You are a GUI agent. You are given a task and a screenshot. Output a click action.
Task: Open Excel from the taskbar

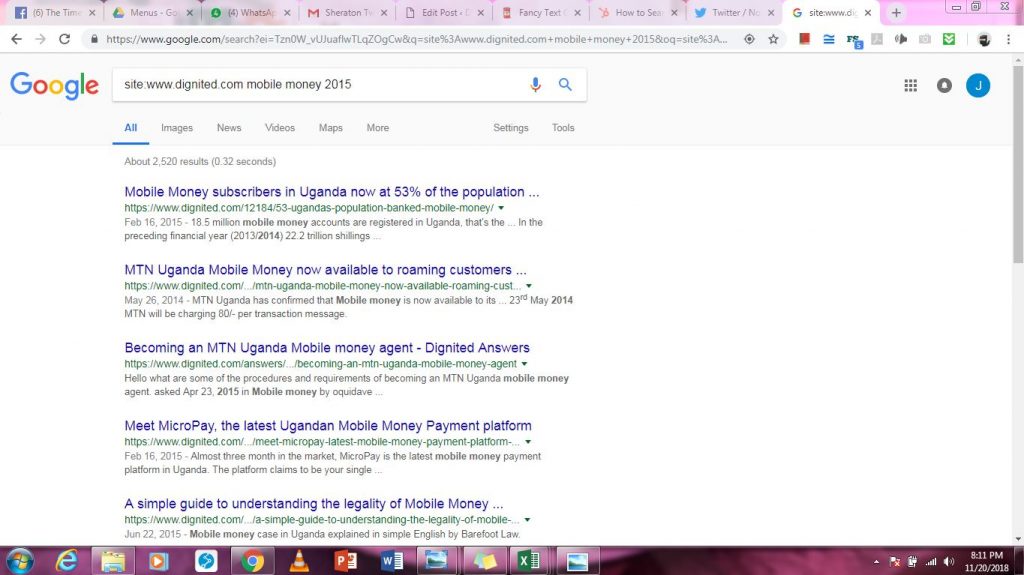click(529, 561)
